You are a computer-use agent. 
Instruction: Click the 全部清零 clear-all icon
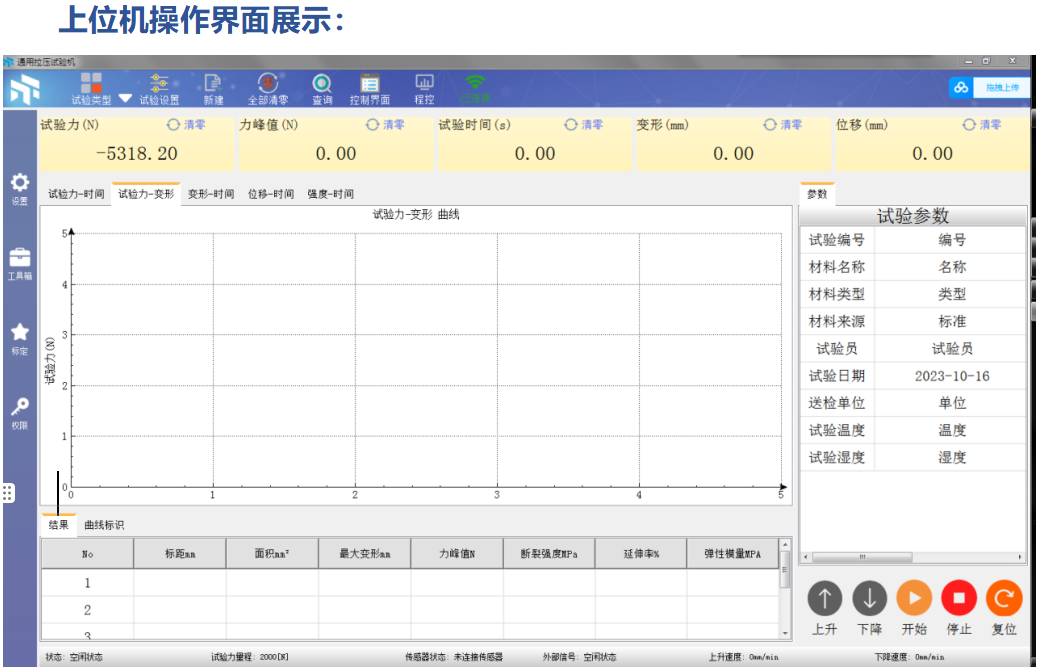(268, 88)
